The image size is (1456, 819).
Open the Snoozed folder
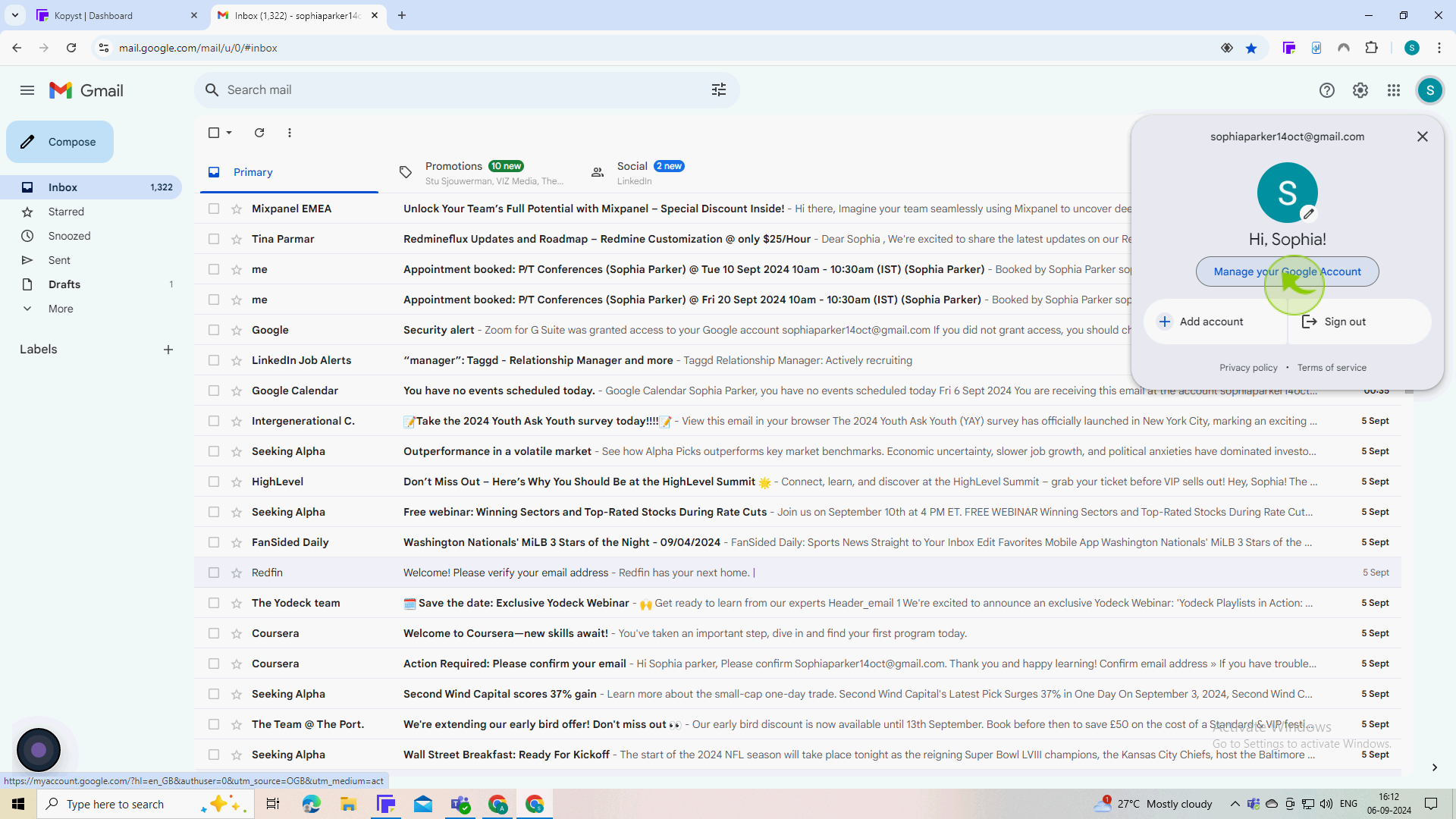click(69, 236)
